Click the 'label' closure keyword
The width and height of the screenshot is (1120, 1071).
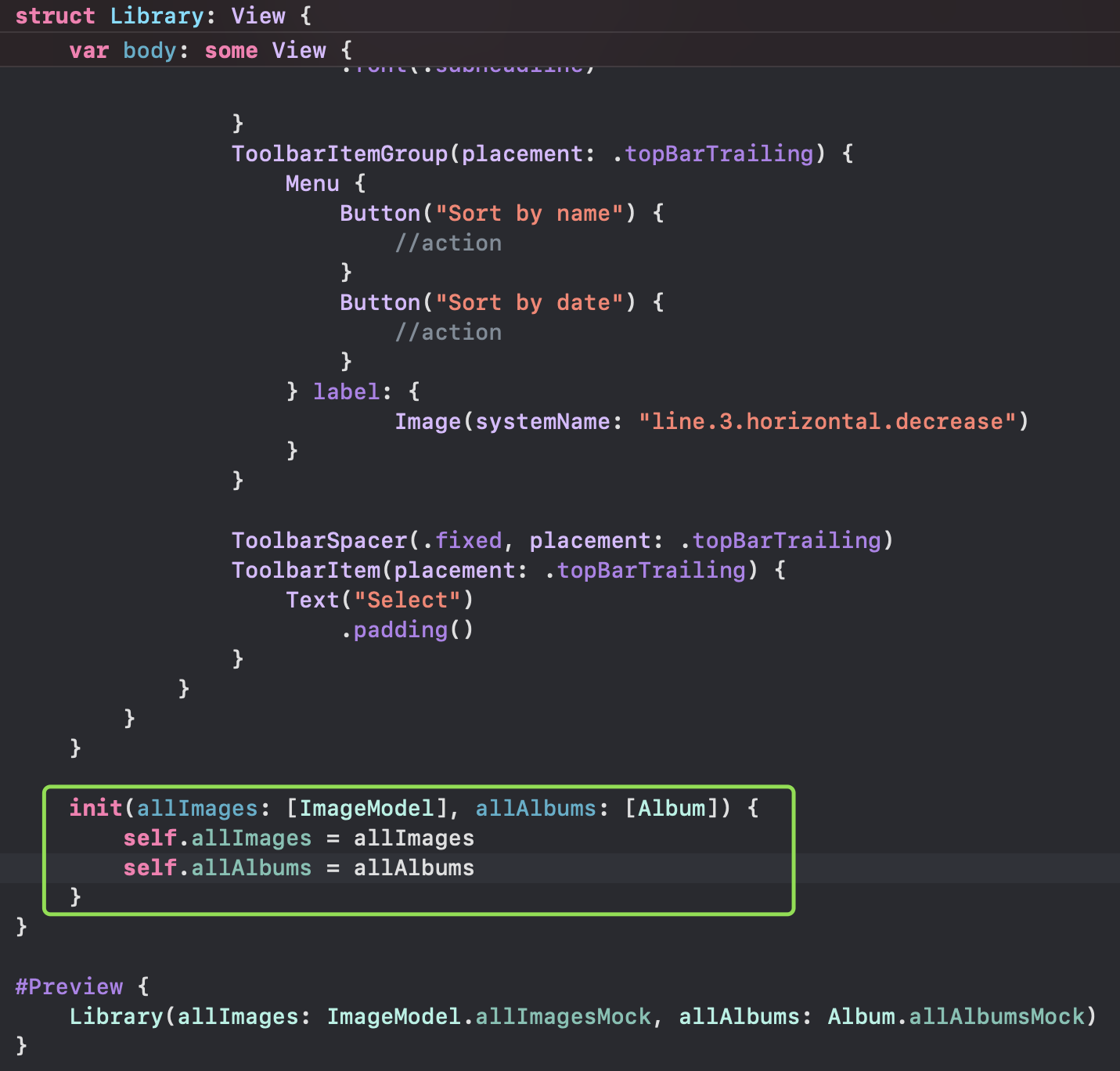point(346,391)
